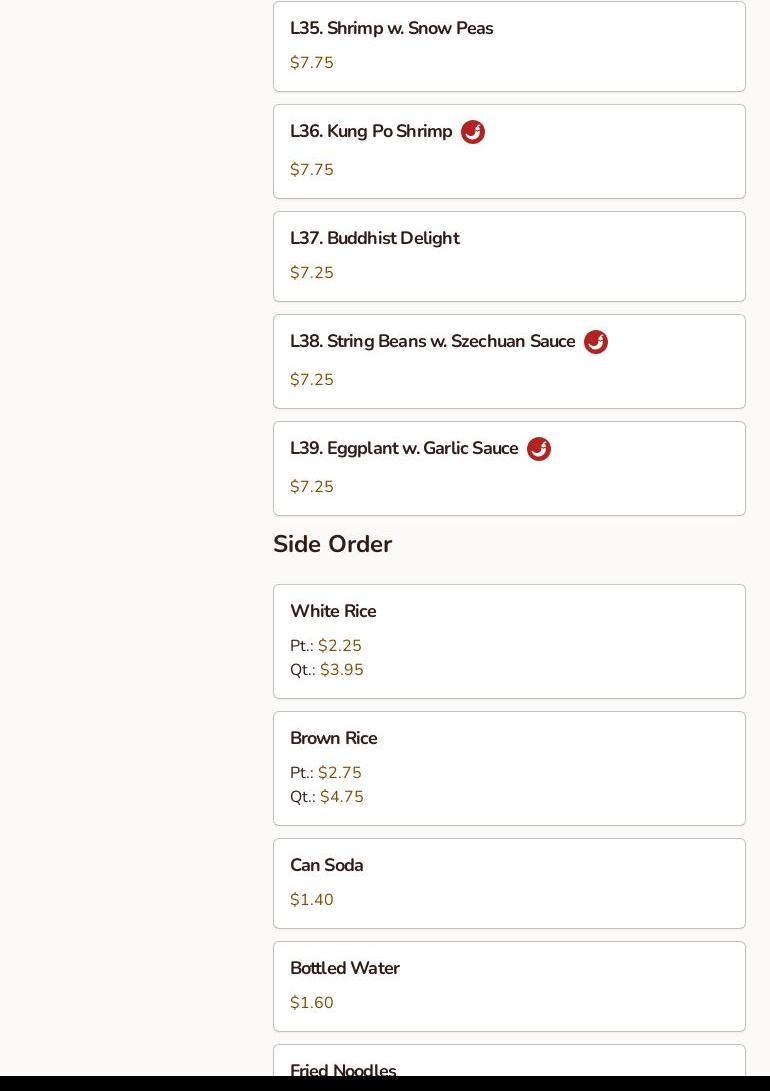770x1091 pixels.
Task: Click White Rice pint price $2.25
Action: pos(340,646)
